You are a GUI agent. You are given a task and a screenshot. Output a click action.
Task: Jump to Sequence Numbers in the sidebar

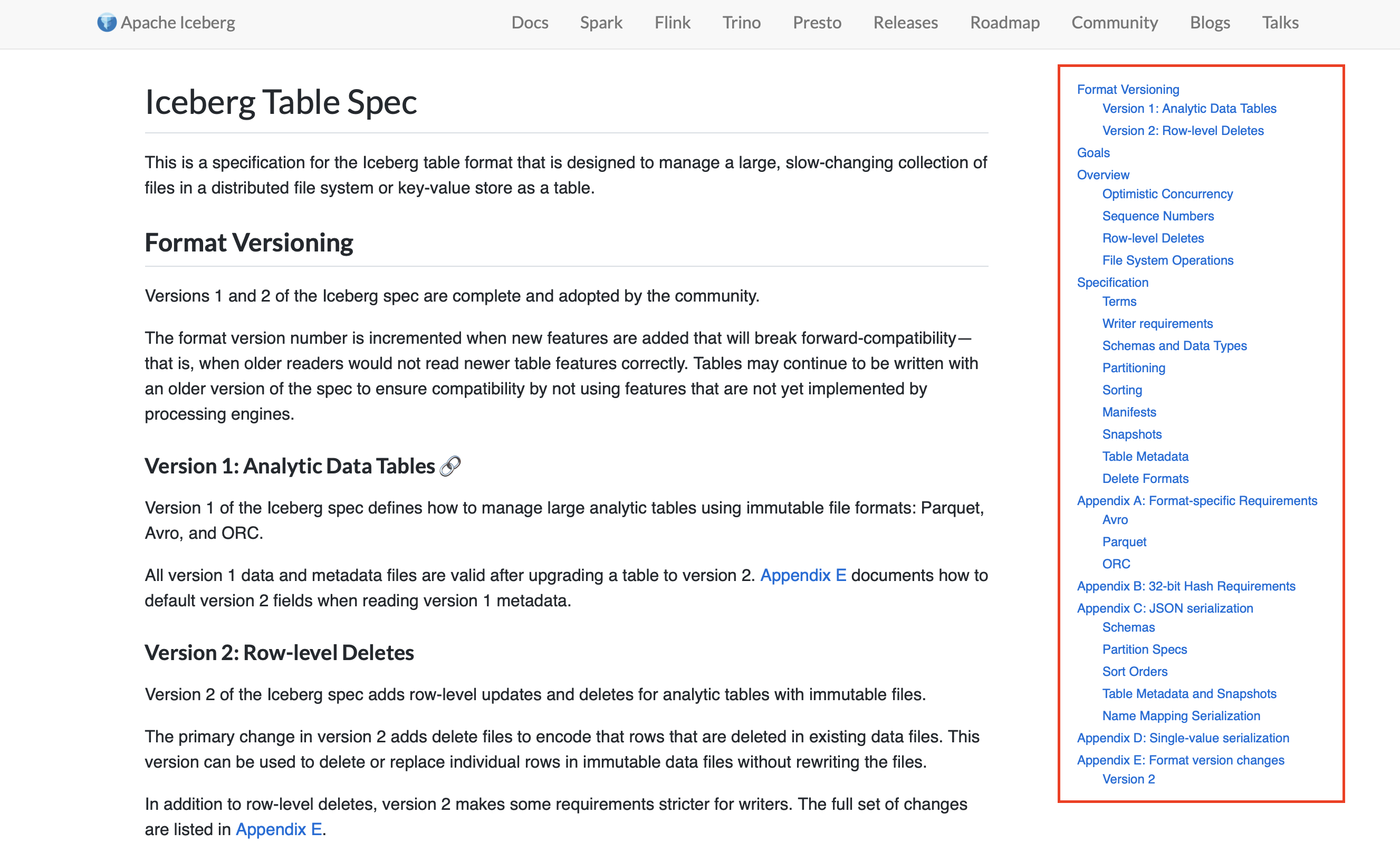click(1157, 216)
